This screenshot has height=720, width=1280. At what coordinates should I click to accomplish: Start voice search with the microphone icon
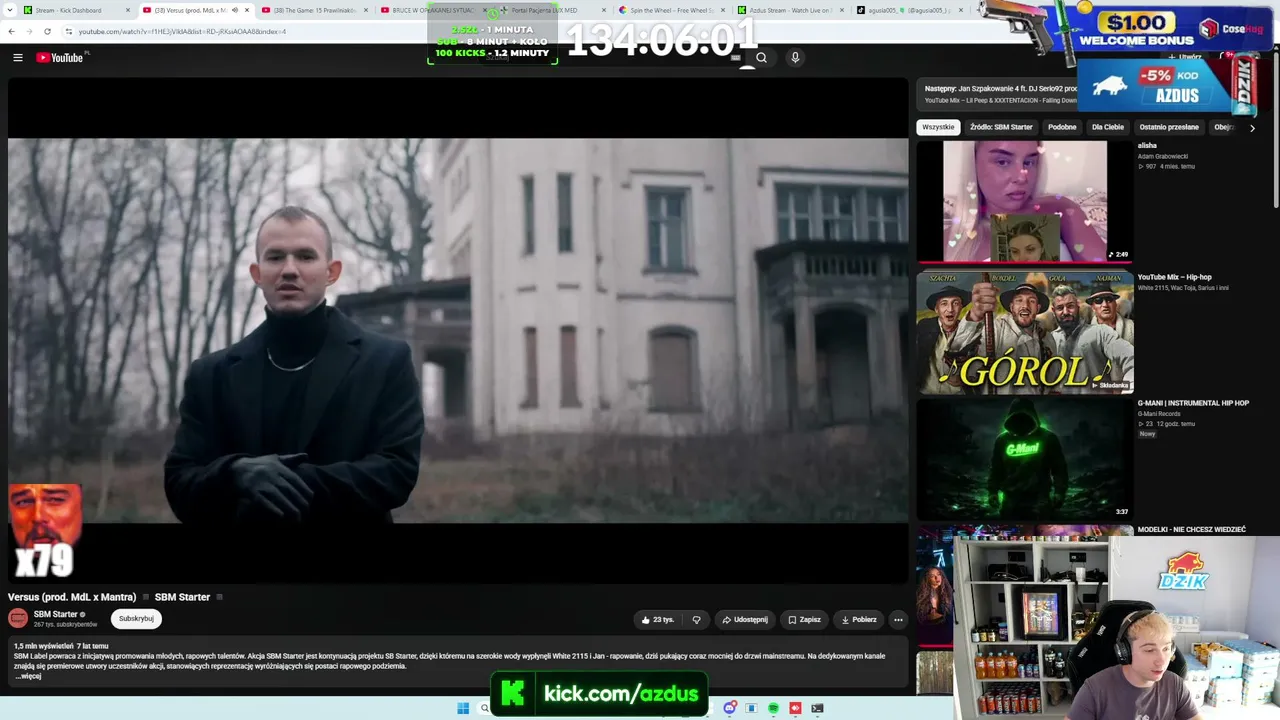click(795, 58)
